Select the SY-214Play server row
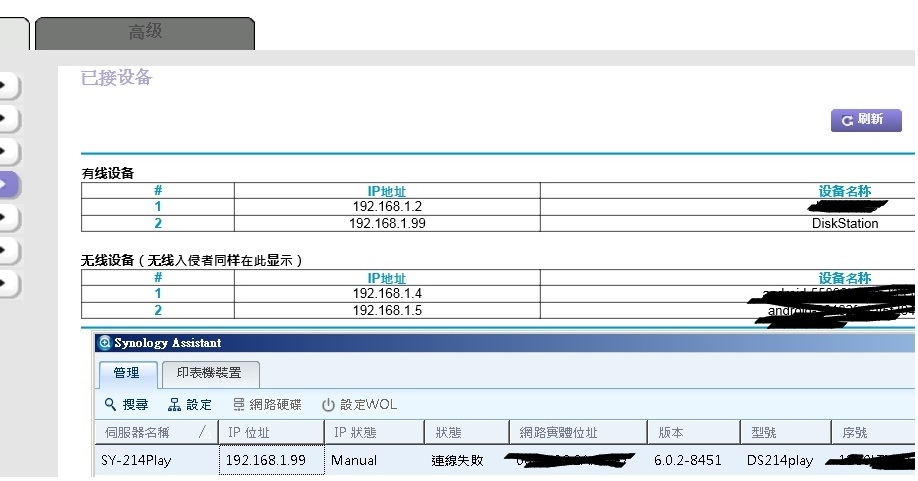 click(505, 461)
